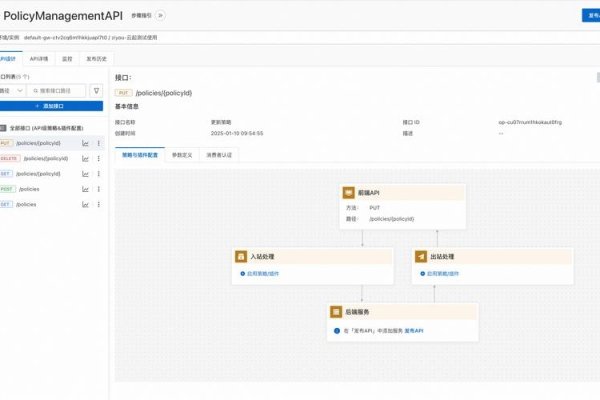The height and width of the screenshot is (400, 600).
Task: Collapse the 全部接口 tree group
Action: [x=3, y=128]
